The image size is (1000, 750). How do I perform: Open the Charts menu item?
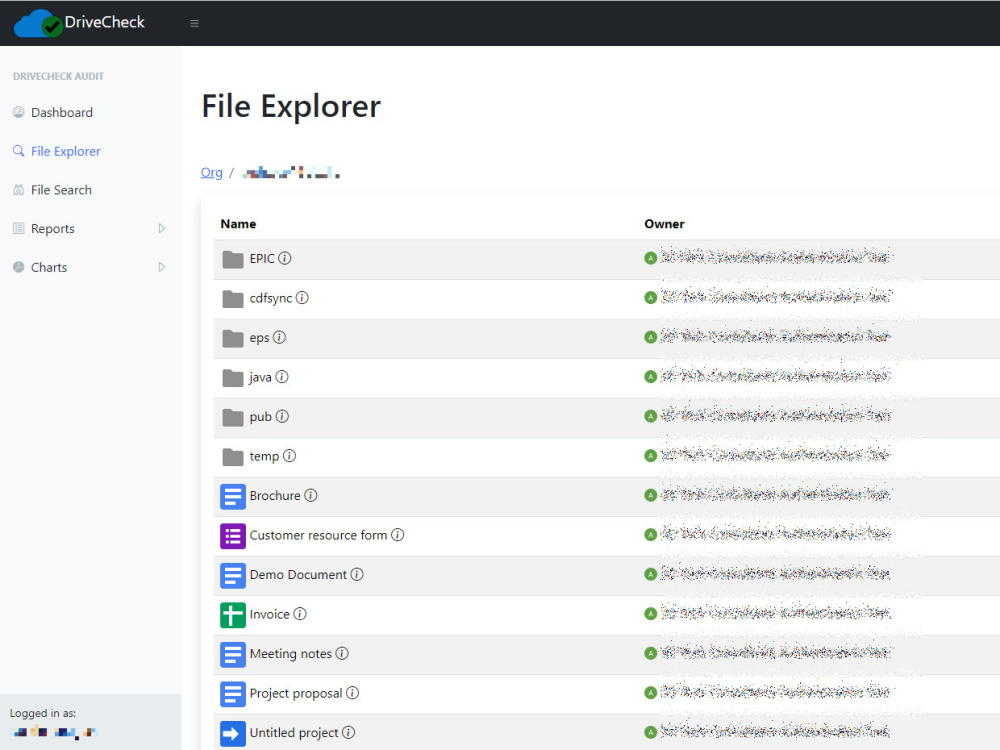tap(49, 267)
